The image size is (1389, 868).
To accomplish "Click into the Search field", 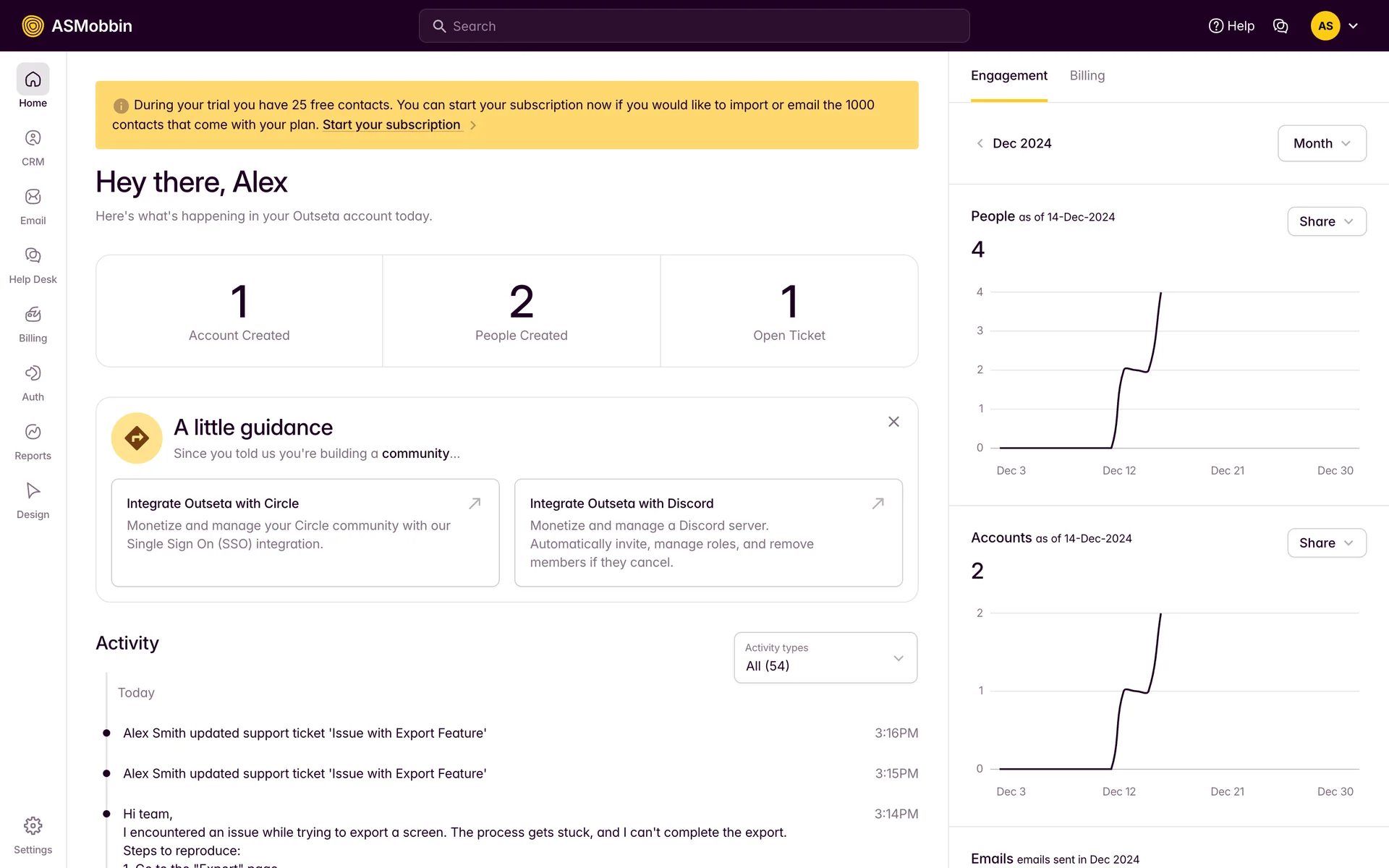I will tap(694, 26).
